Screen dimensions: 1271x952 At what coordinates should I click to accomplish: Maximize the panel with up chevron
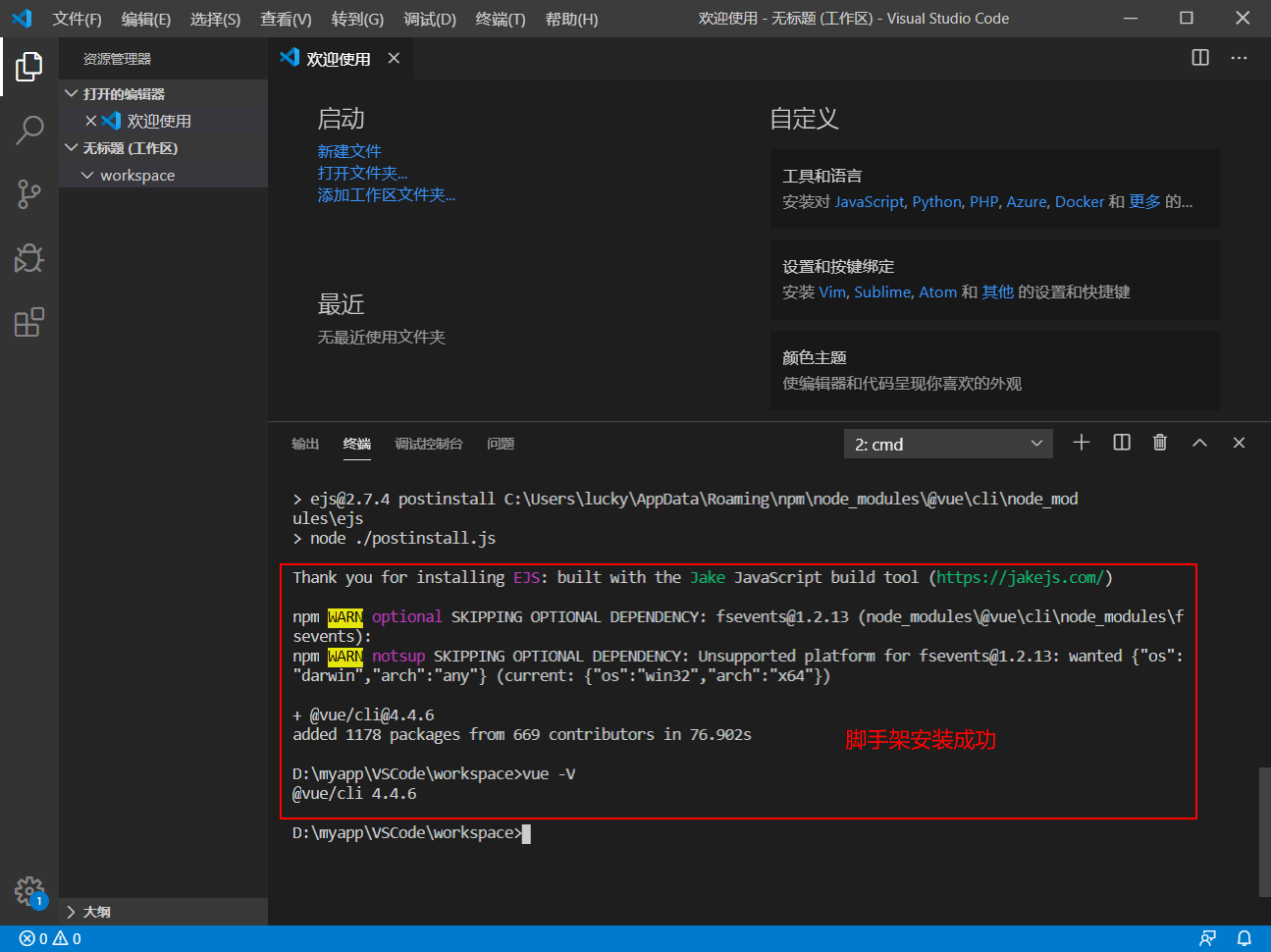point(1199,443)
